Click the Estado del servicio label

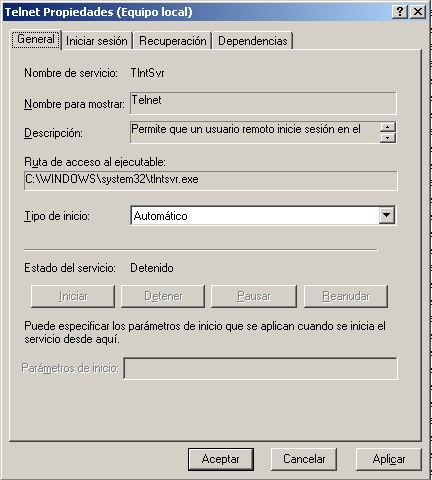pyautogui.click(x=70, y=268)
